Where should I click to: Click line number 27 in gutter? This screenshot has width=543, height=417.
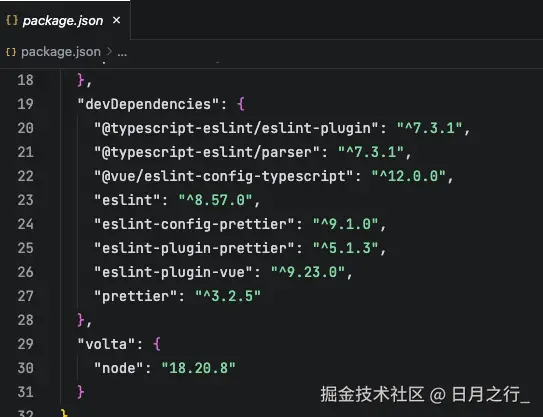click(25, 296)
